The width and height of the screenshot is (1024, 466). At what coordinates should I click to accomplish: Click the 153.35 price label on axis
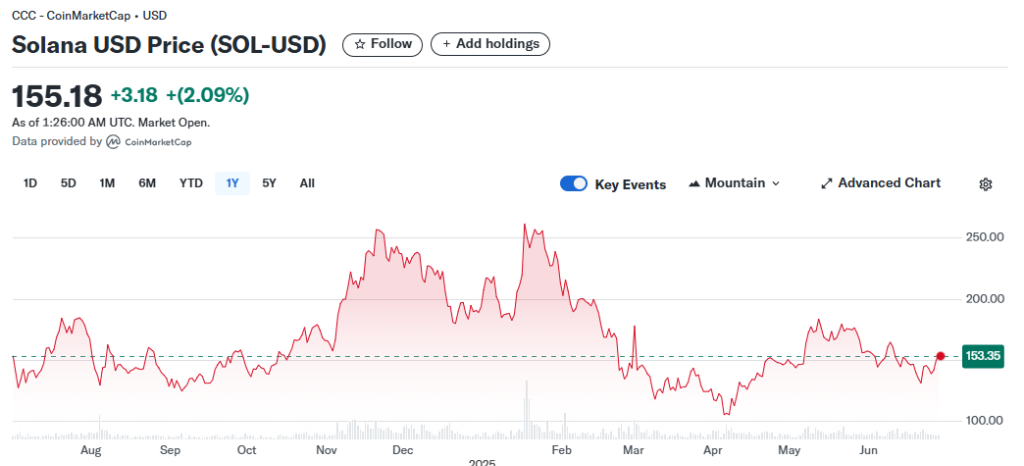(x=982, y=356)
